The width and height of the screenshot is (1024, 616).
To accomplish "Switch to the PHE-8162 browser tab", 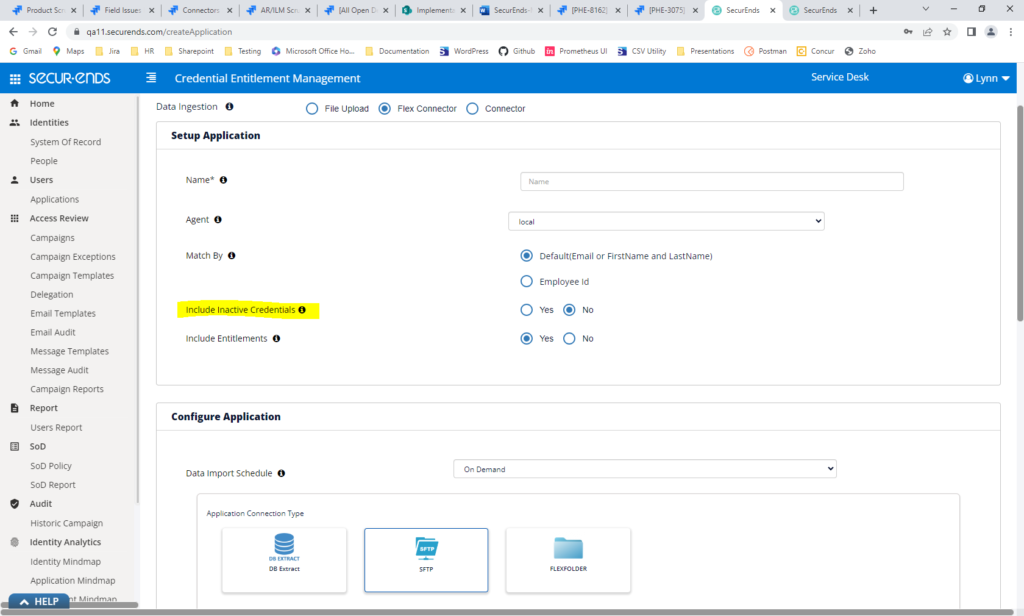I will coord(589,10).
